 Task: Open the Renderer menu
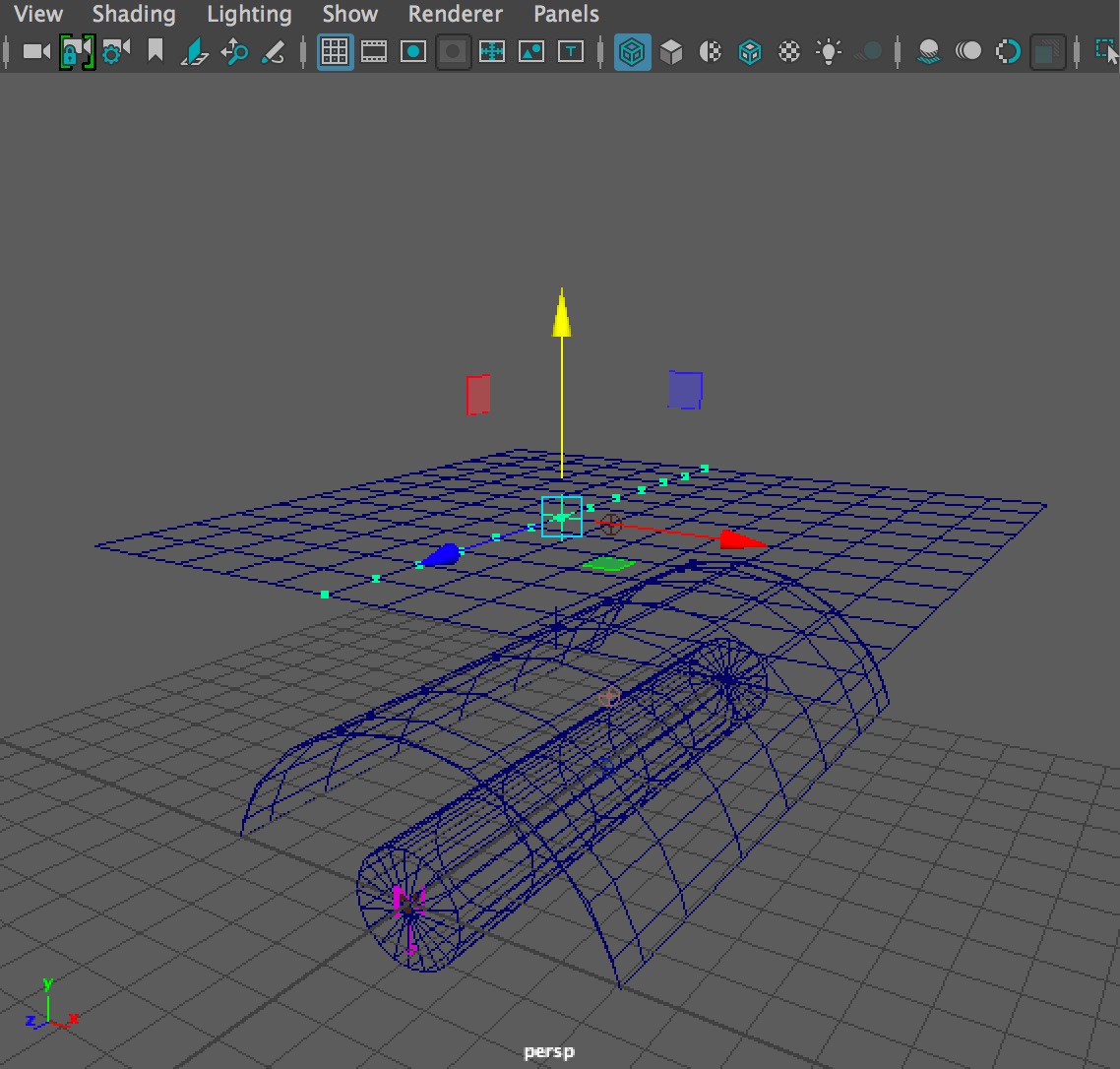coord(455,14)
